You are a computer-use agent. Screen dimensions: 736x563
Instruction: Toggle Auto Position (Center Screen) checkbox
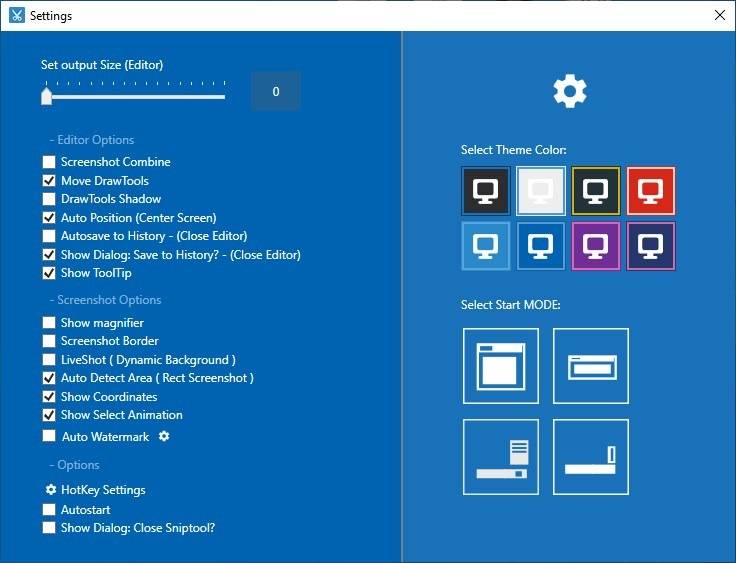tap(49, 218)
